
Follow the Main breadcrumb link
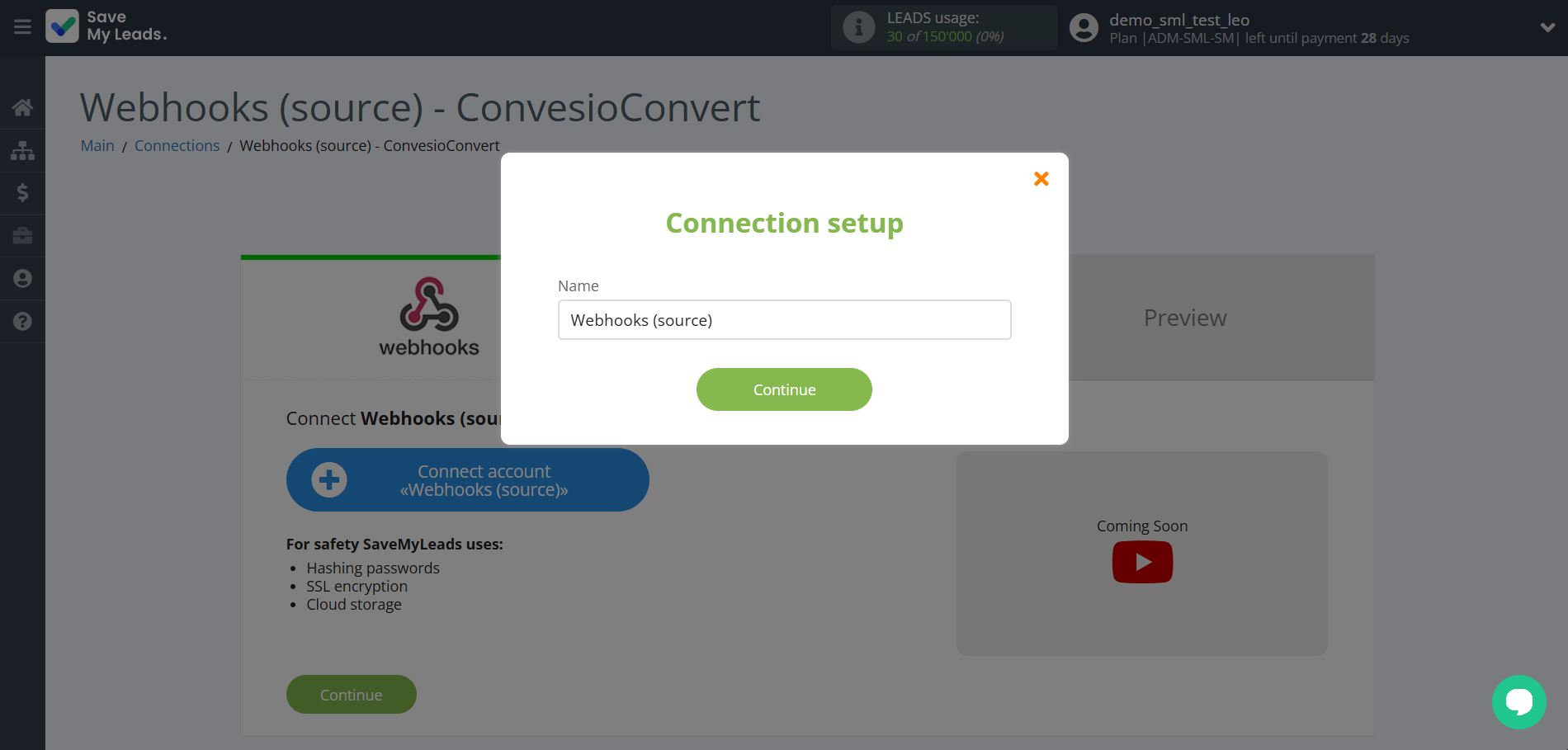[x=97, y=145]
